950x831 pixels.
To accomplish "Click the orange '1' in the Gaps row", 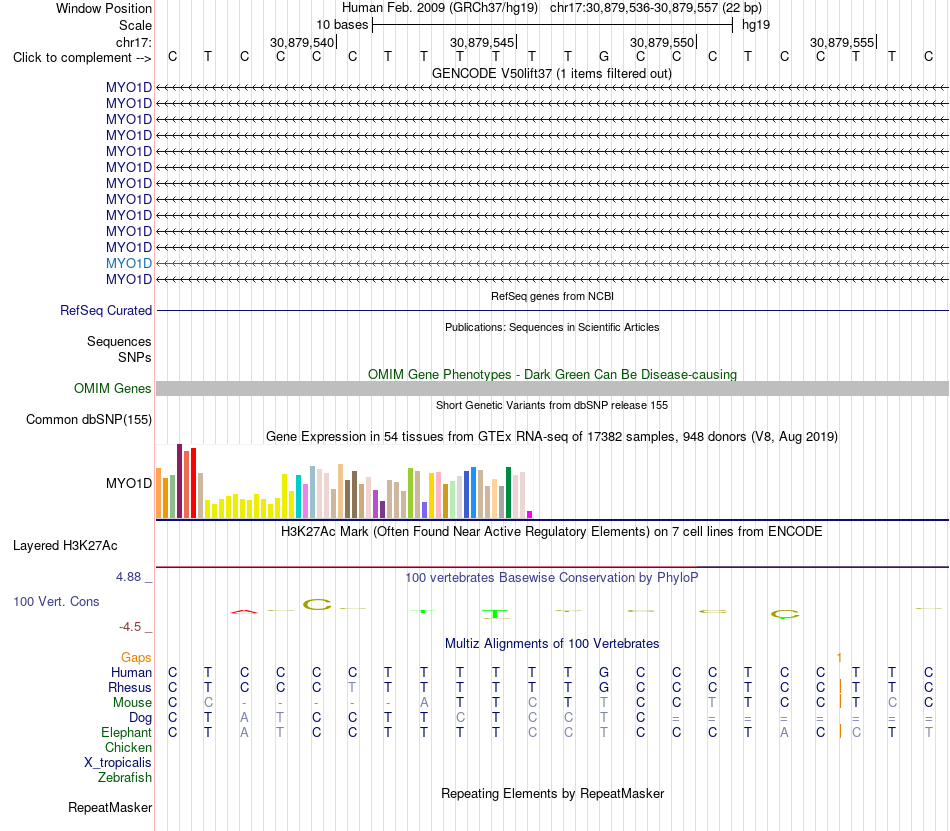I will (839, 657).
